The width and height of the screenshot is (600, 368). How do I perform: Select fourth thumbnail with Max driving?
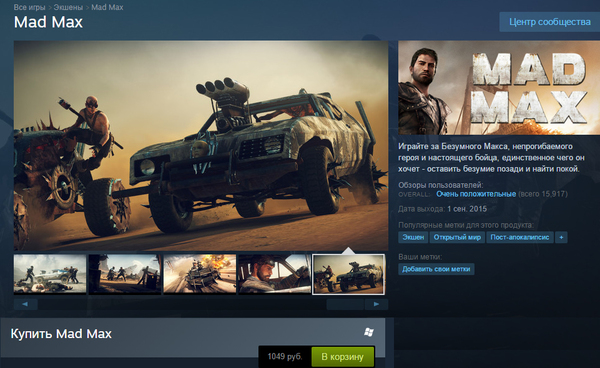[x=274, y=274]
